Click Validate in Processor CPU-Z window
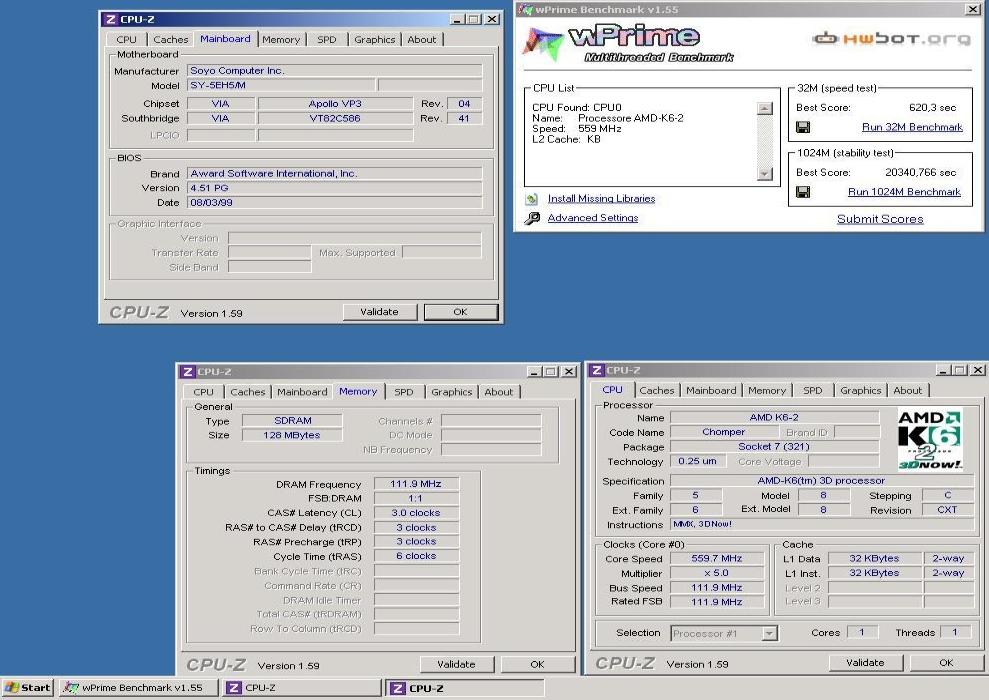 point(865,663)
